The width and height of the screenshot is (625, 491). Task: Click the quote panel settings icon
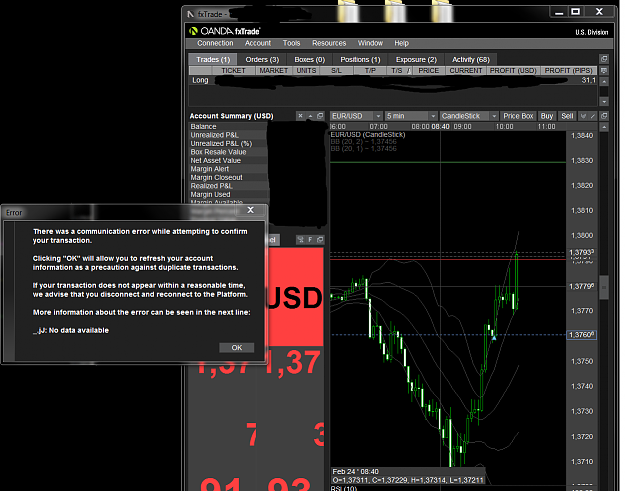[301, 240]
